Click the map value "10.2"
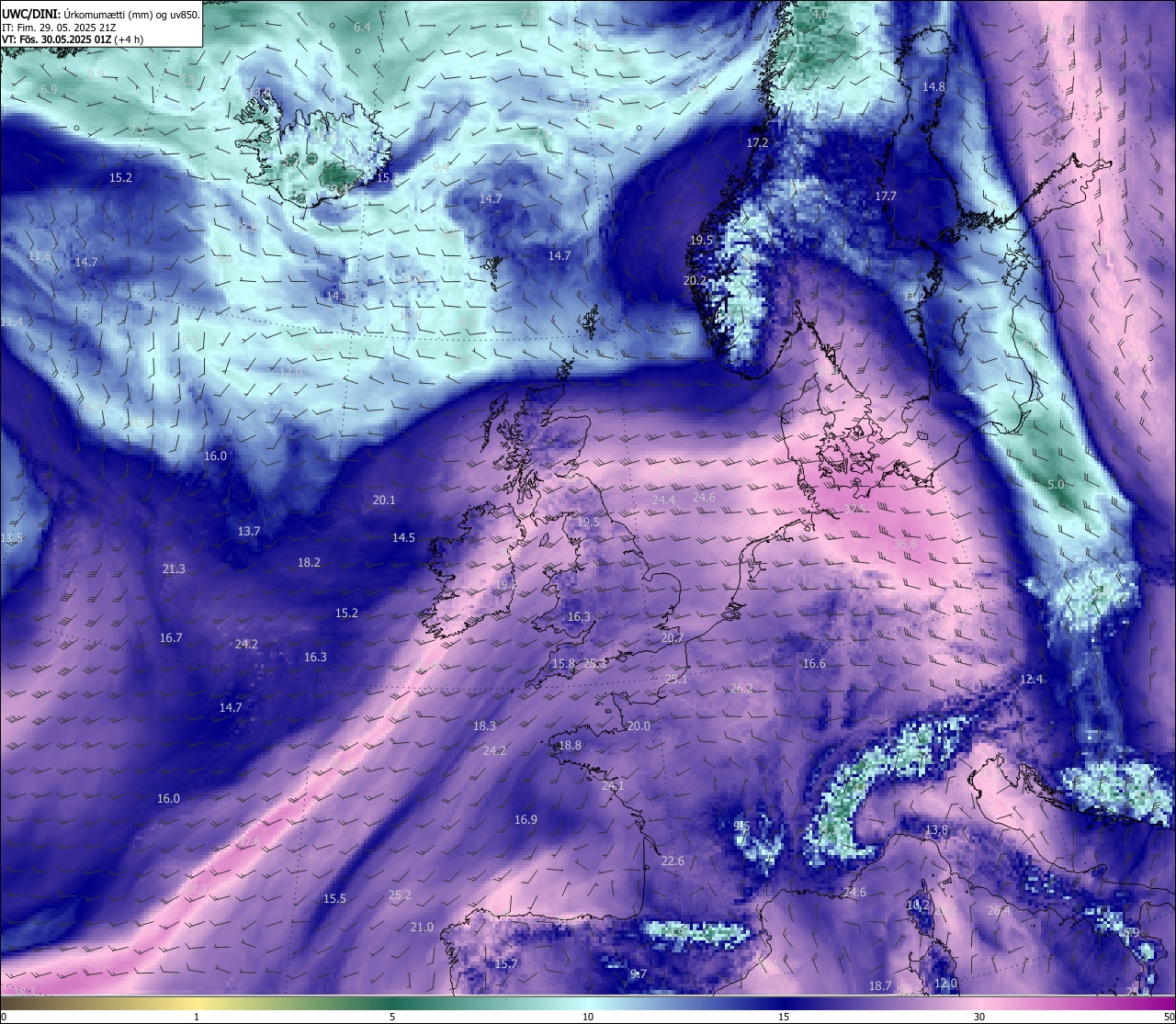 tap(918, 905)
